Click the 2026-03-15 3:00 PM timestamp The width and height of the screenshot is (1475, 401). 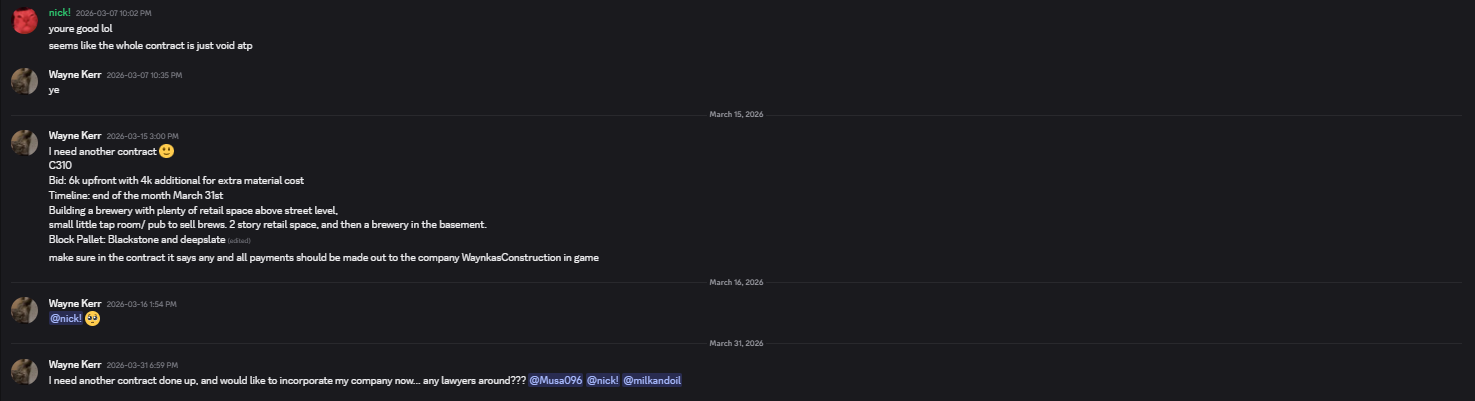[x=142, y=136]
